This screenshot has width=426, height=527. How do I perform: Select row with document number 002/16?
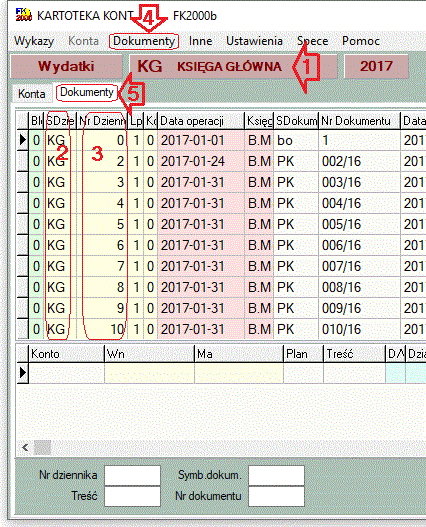click(222, 161)
